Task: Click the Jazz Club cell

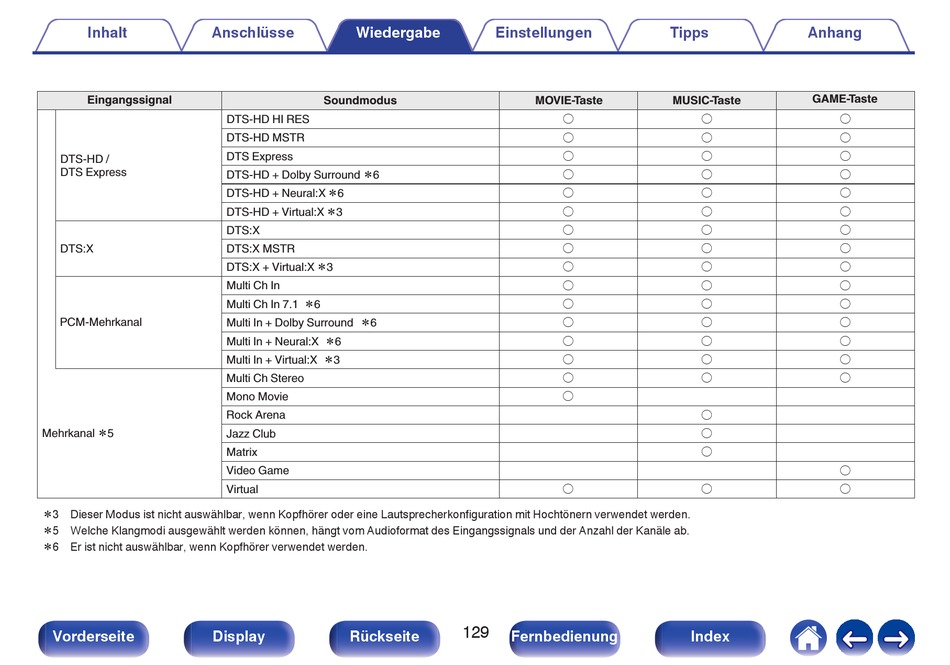Action: pyautogui.click(x=360, y=434)
